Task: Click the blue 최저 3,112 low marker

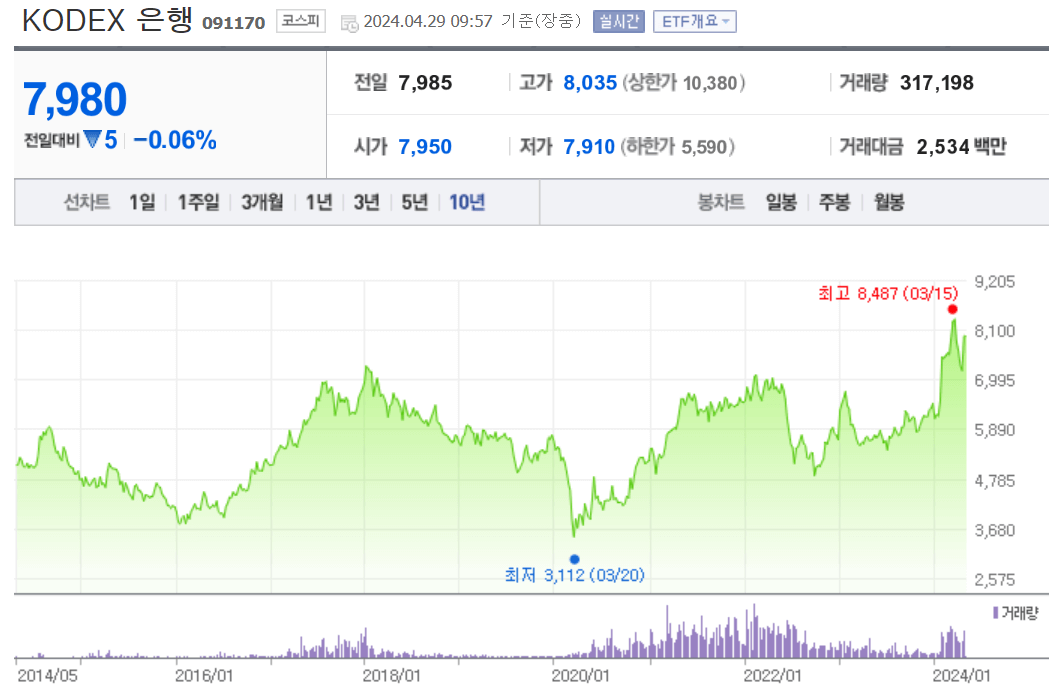Action: (x=575, y=559)
